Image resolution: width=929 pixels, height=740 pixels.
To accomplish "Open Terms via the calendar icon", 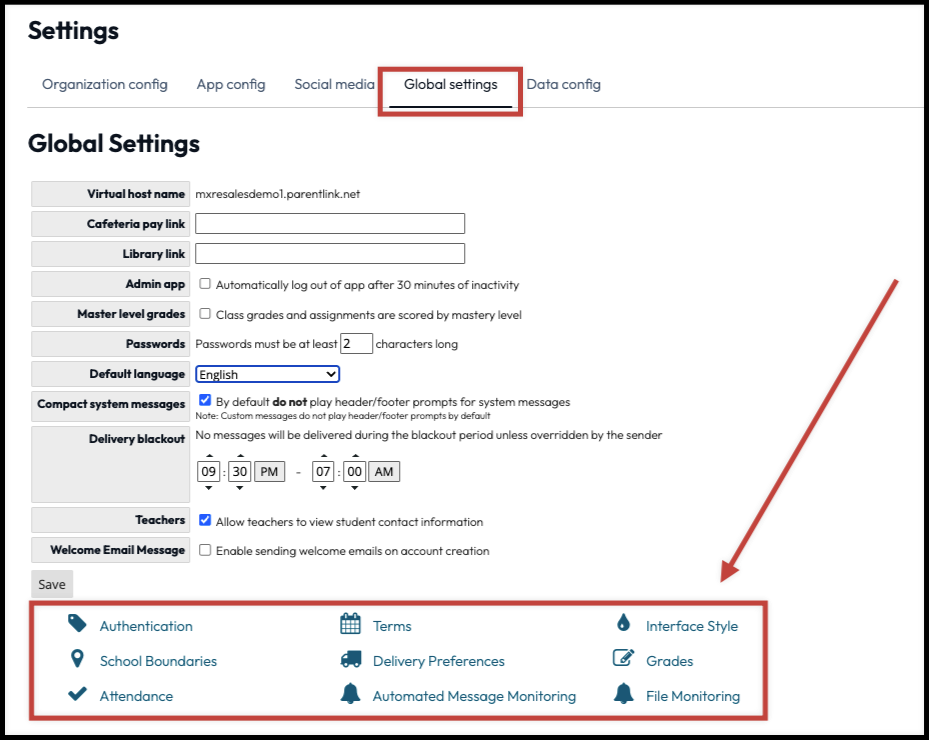I will tap(349, 626).
